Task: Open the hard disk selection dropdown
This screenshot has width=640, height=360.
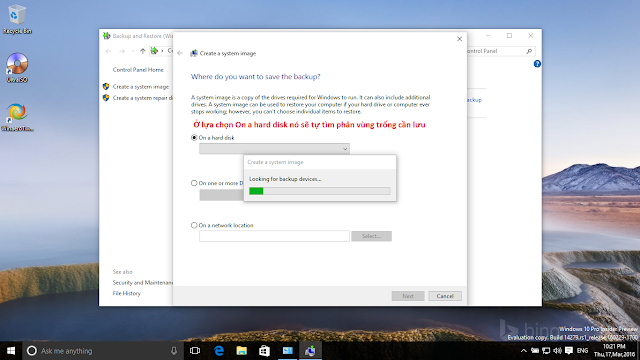Action: [274, 149]
